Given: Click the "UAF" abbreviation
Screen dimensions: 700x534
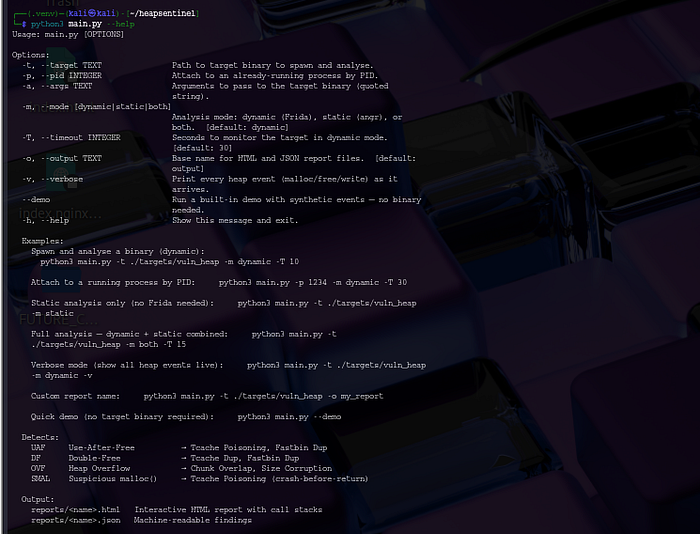Looking at the screenshot, I should 38,447.
